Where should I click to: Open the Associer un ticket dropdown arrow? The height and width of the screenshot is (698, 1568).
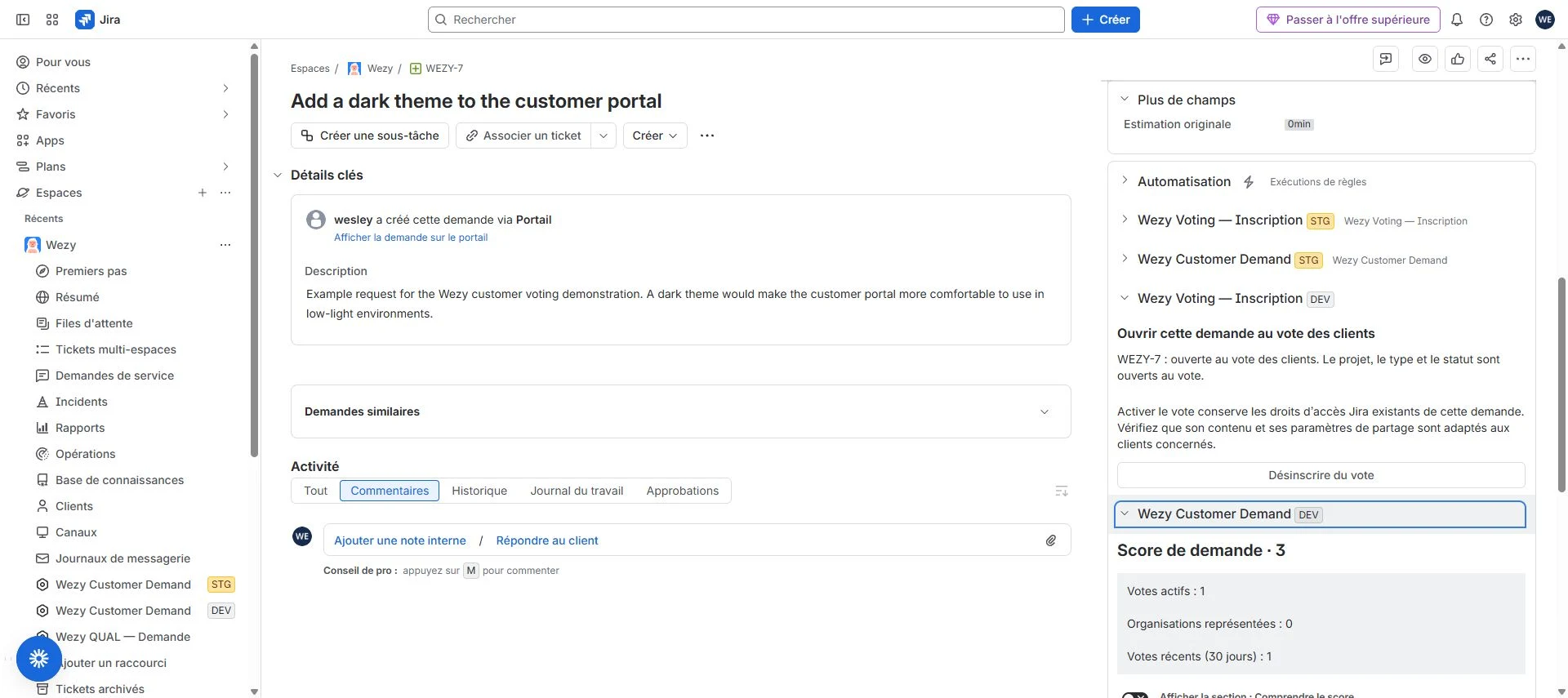[x=604, y=136]
